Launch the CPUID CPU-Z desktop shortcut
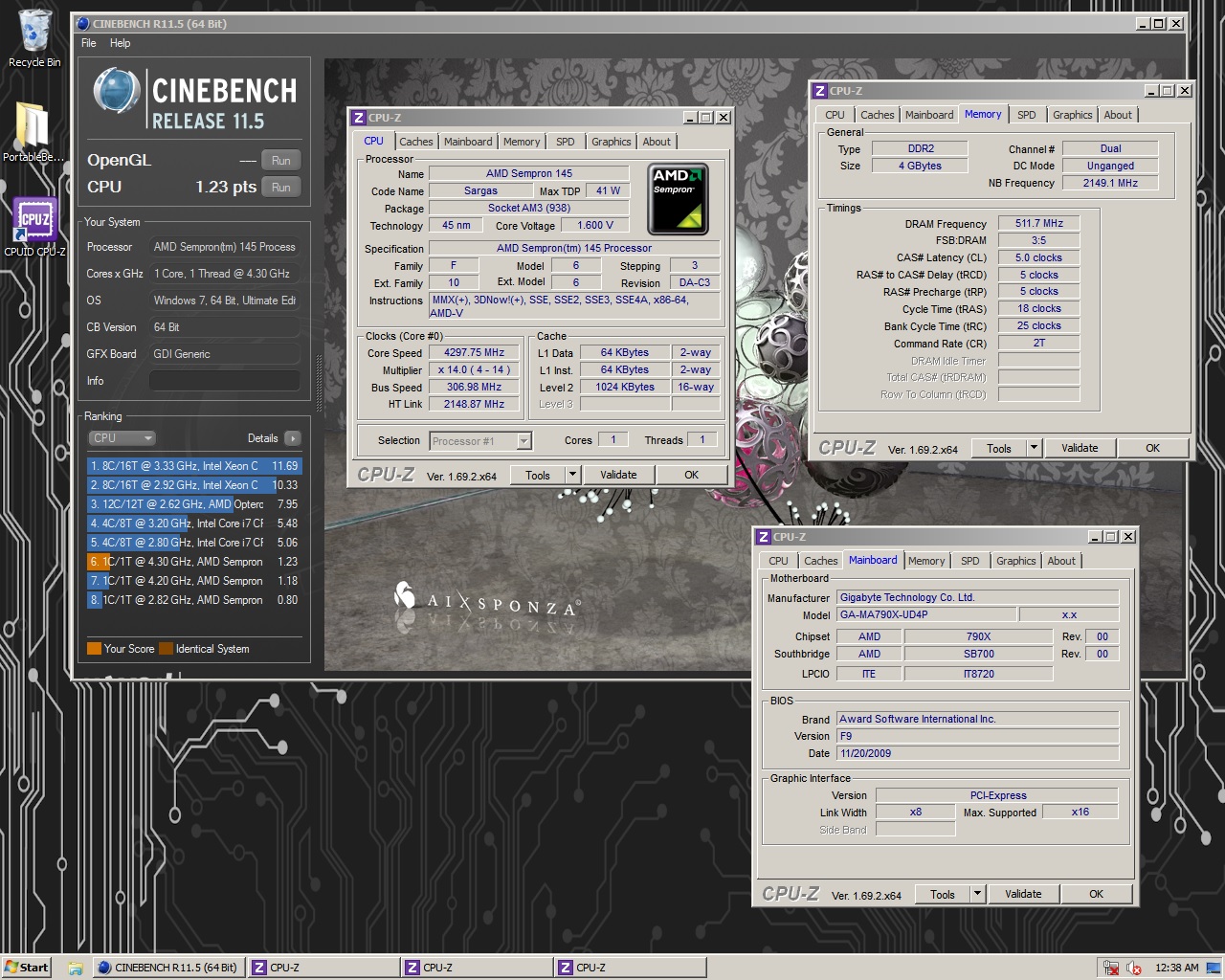Viewport: 1225px width, 980px height. click(34, 227)
